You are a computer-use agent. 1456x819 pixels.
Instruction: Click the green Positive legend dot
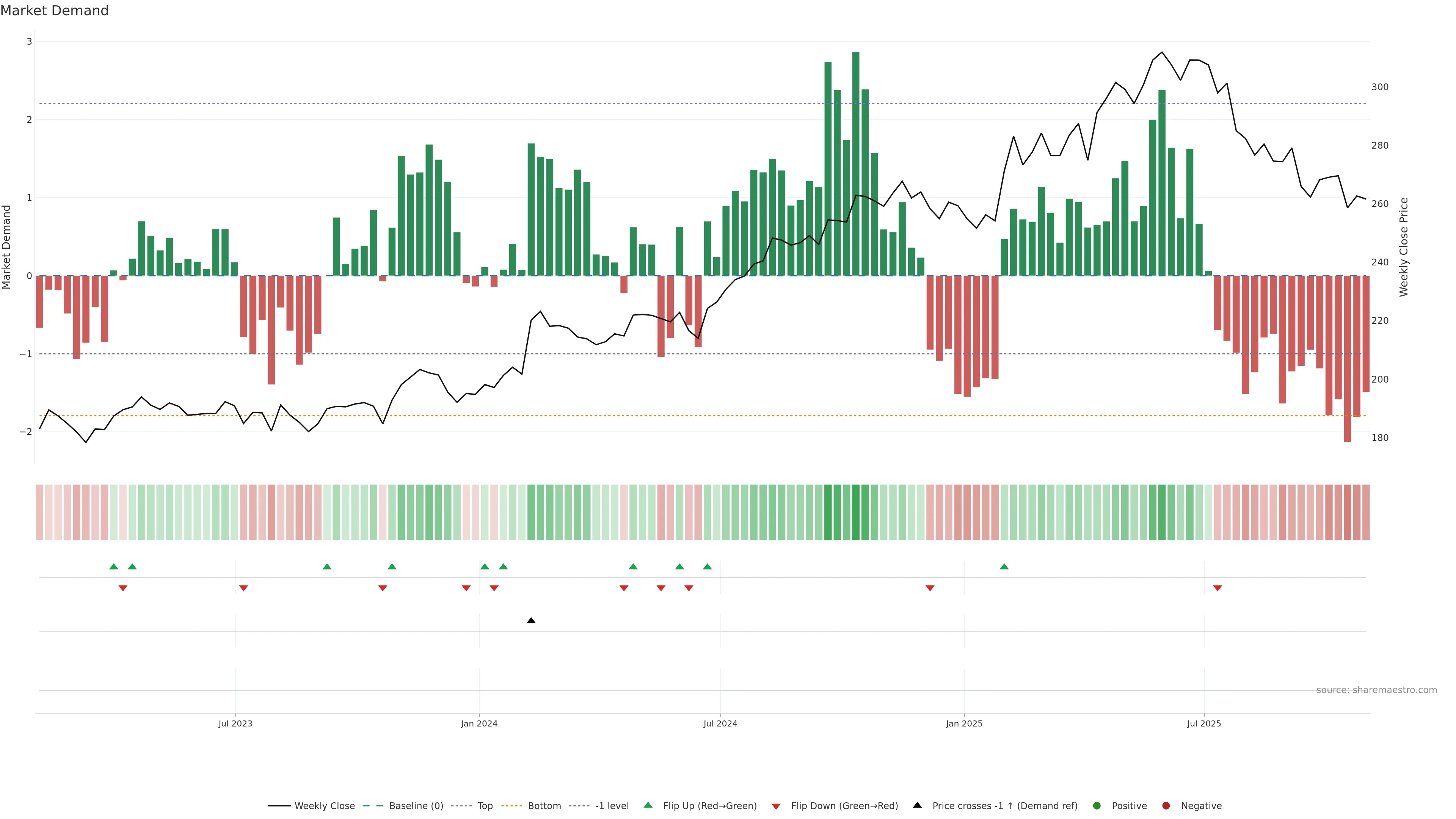coord(1097,806)
